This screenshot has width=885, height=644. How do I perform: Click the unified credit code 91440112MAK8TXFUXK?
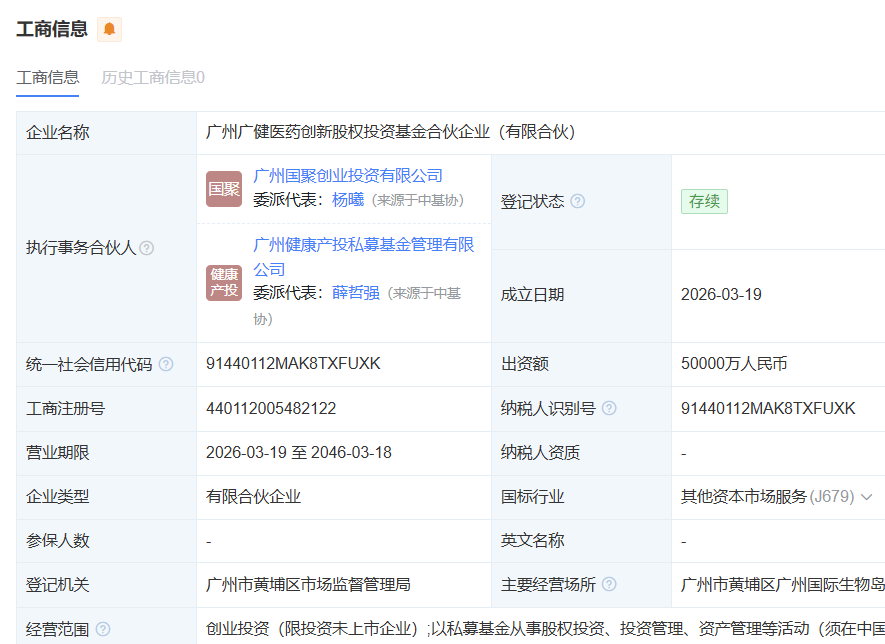(x=293, y=364)
